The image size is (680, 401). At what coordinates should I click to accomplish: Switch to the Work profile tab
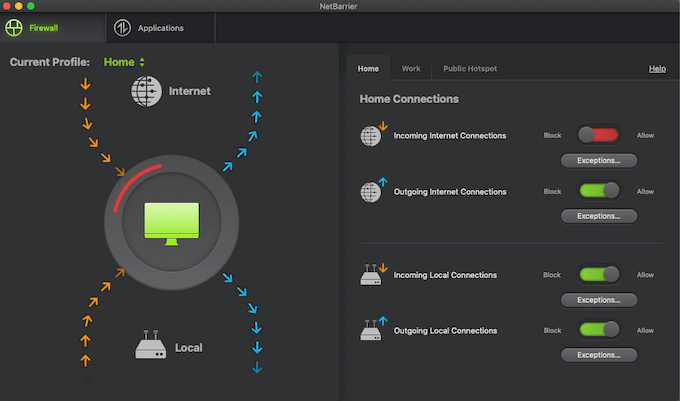click(411, 68)
